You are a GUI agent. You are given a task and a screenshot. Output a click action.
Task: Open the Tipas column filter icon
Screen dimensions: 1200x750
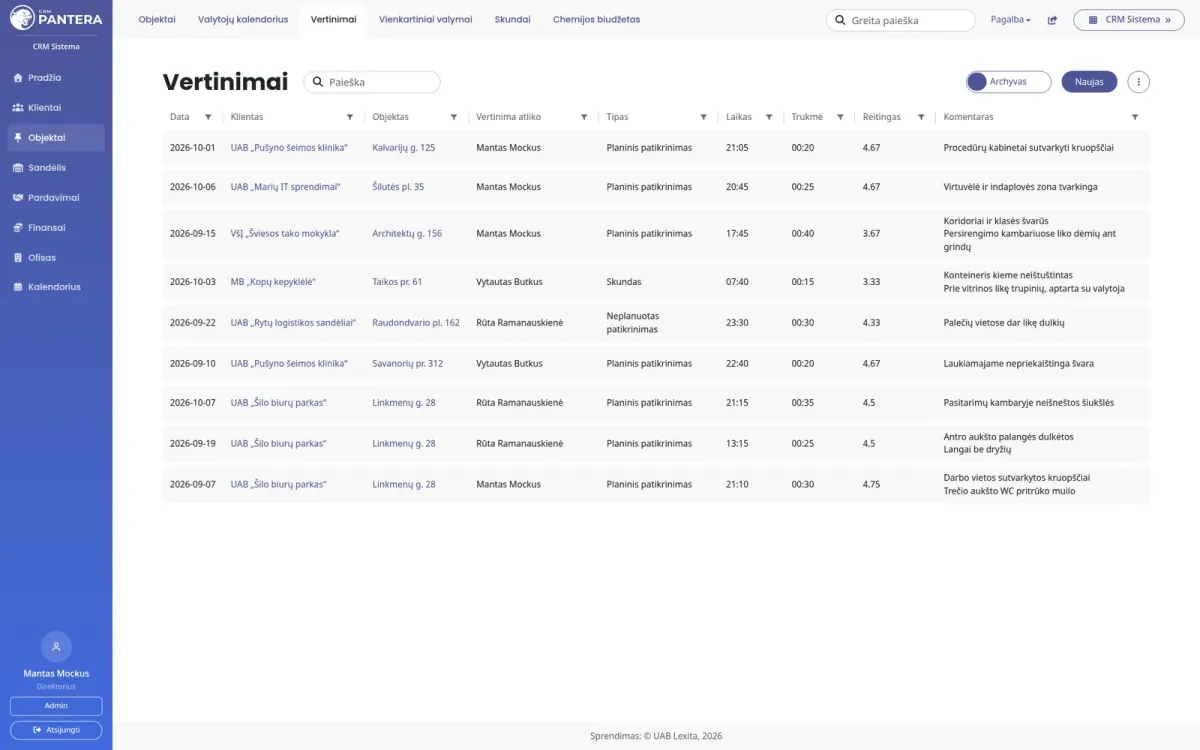[704, 117]
